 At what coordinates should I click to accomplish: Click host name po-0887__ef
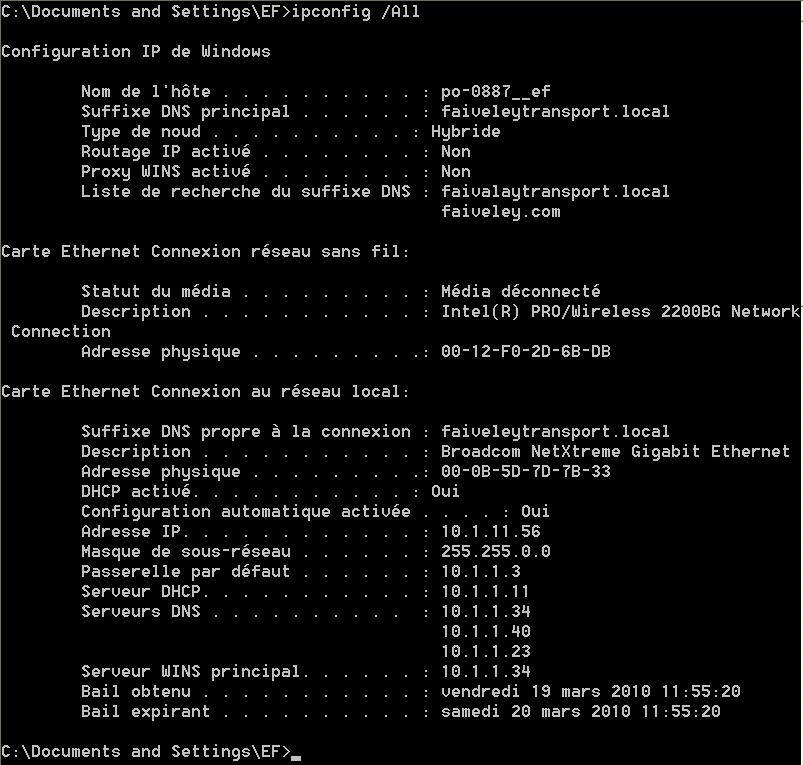(496, 92)
